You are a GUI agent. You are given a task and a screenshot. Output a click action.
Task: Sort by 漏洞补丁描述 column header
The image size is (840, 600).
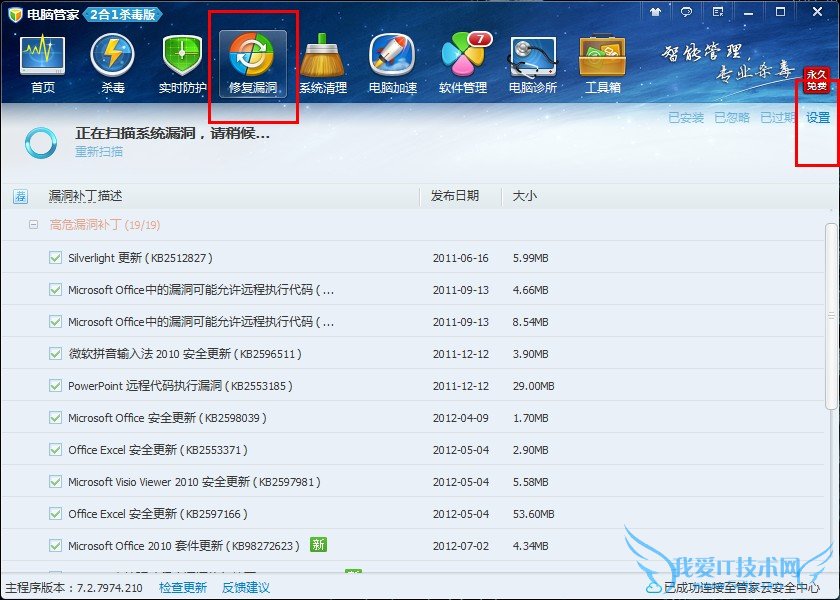[x=85, y=196]
